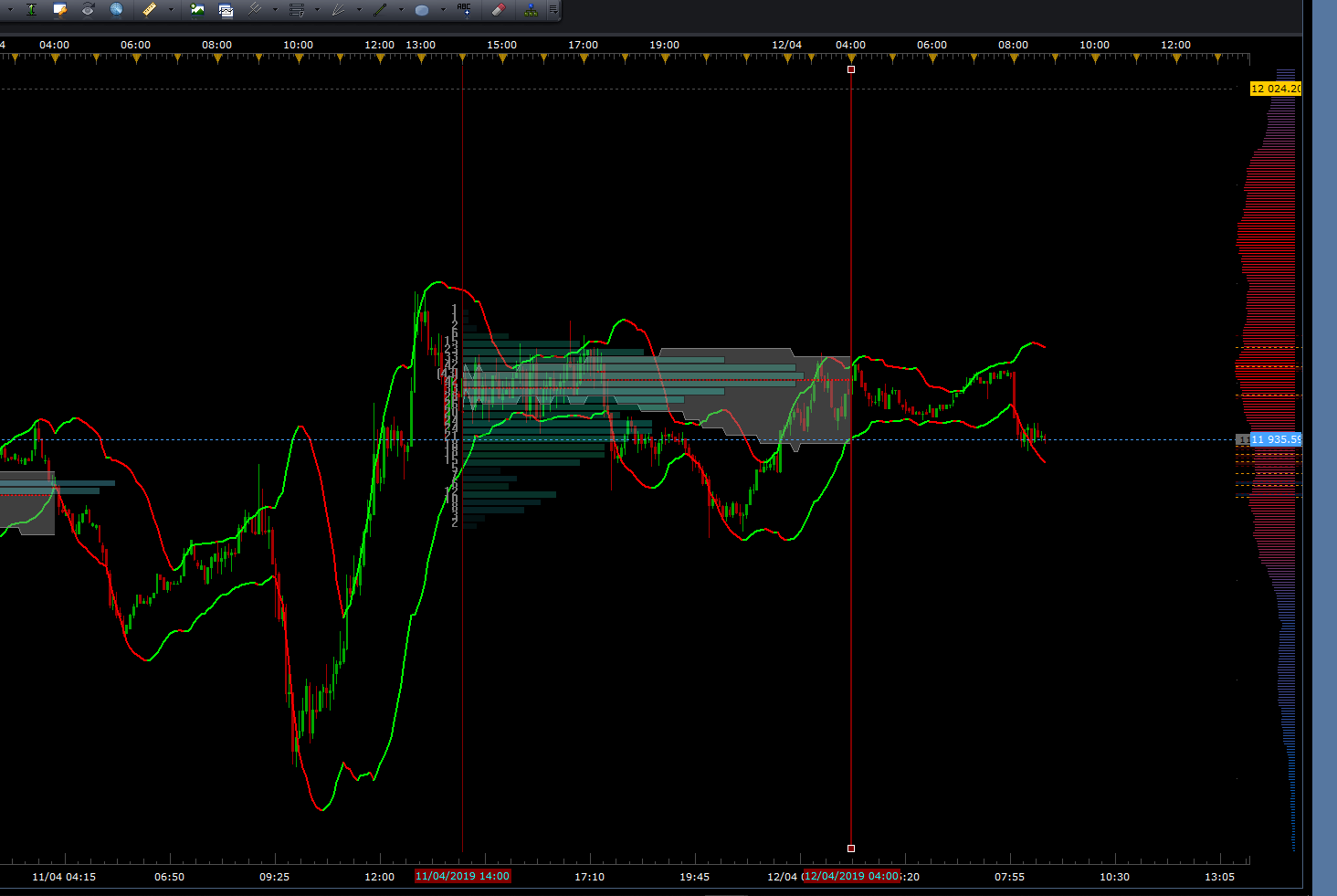Click the 11 935.59 current price tag

pos(1276,439)
